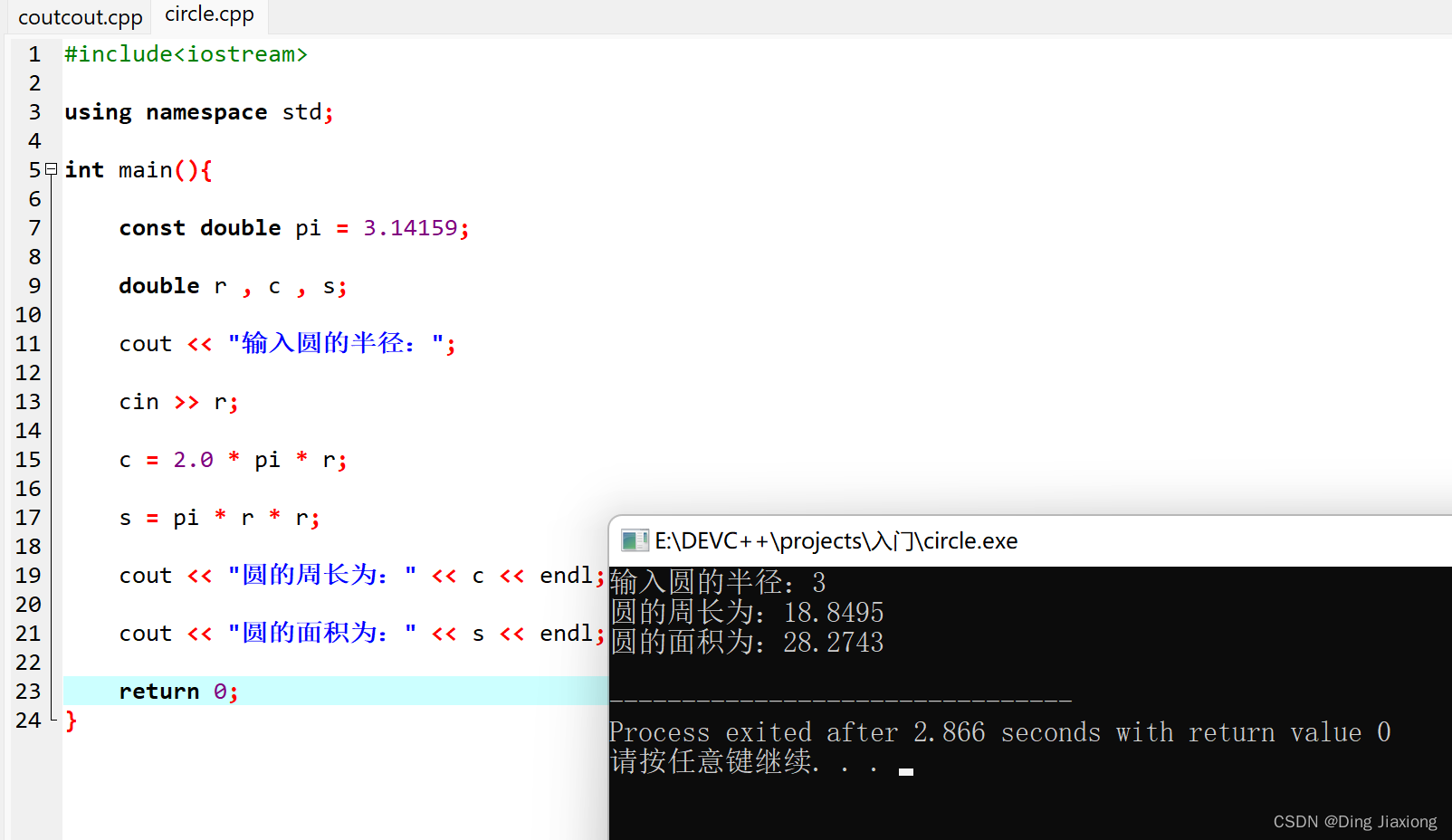Viewport: 1452px width, 840px height.
Task: Click the value 3.14159 in pi declaration
Action: (x=410, y=228)
